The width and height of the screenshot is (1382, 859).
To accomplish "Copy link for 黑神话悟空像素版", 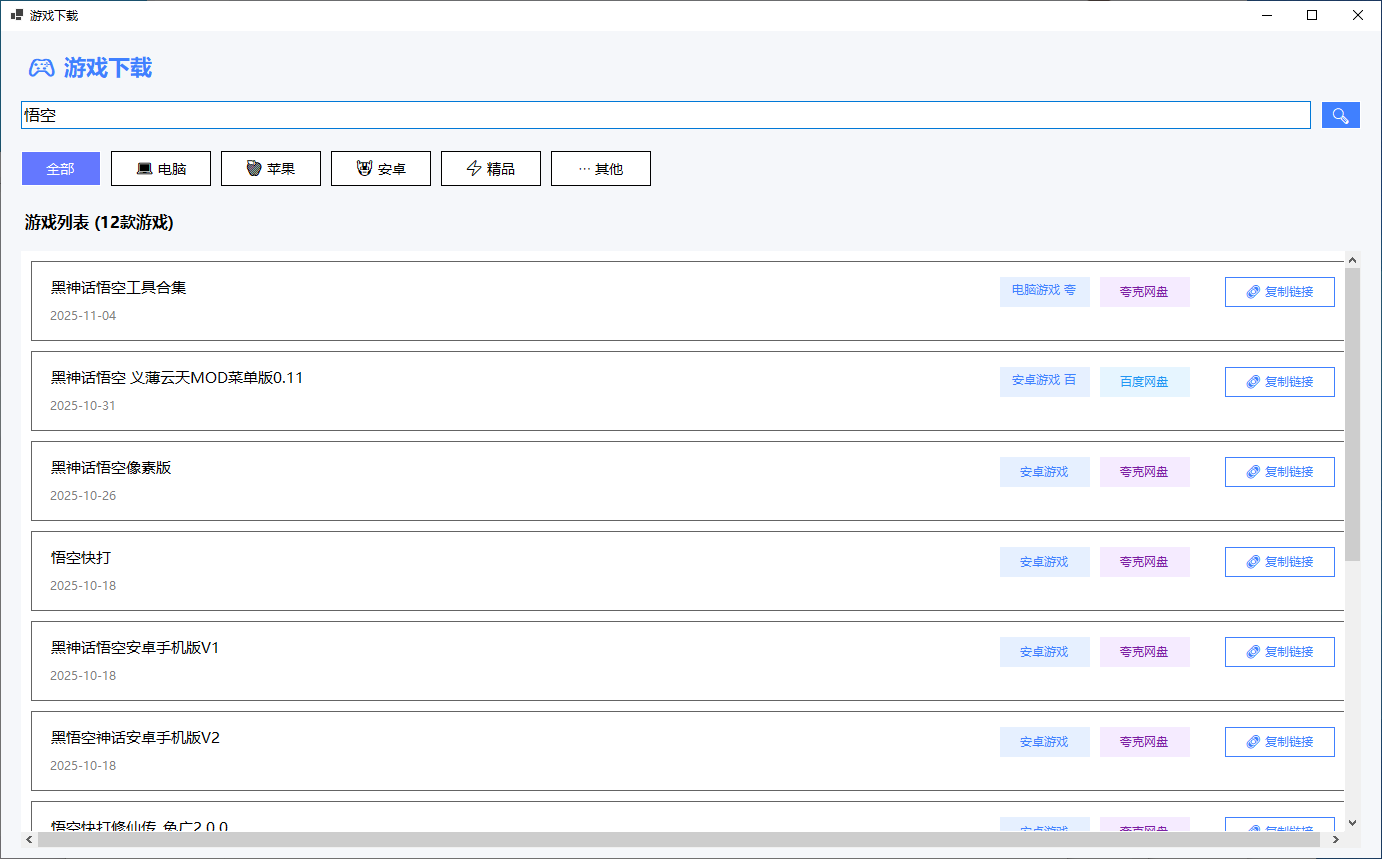I will 1279,472.
